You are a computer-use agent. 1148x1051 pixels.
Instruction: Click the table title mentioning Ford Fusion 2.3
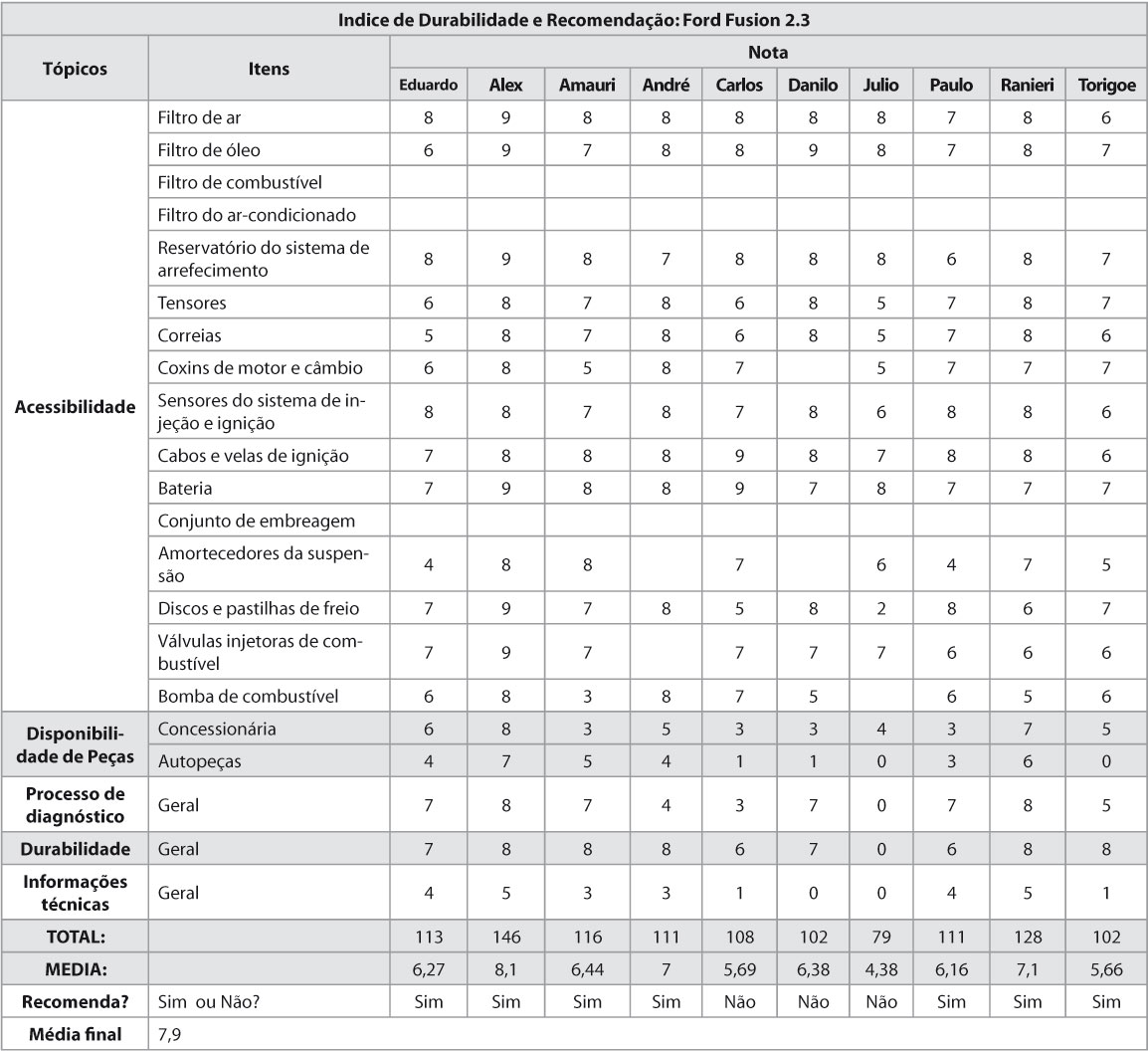574,20
